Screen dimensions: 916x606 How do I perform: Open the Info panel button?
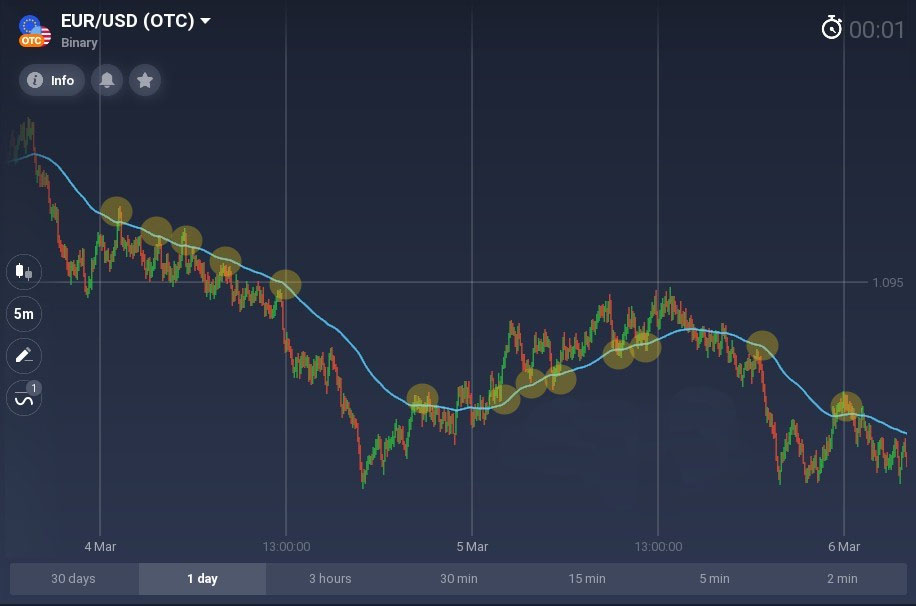(51, 80)
